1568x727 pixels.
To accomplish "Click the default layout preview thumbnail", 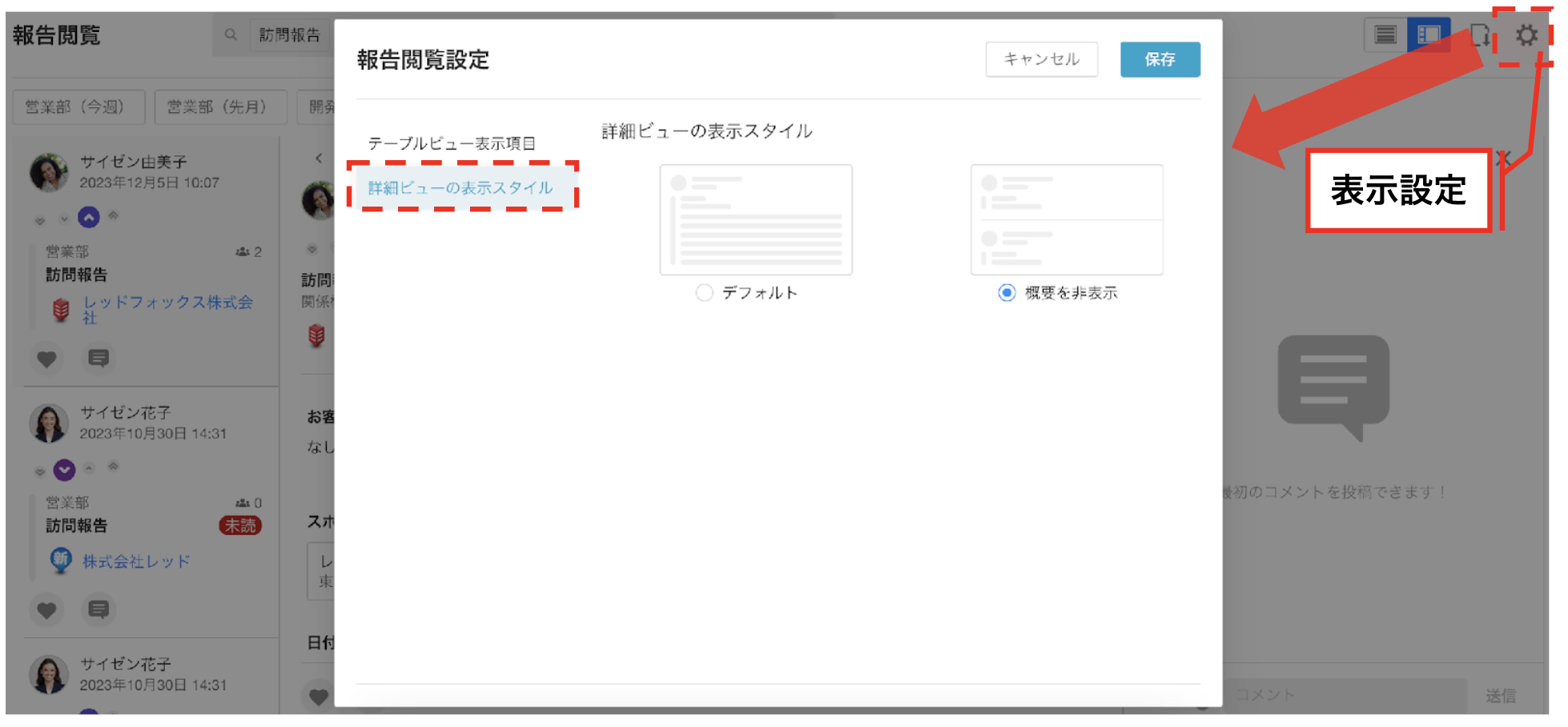I will pos(756,219).
